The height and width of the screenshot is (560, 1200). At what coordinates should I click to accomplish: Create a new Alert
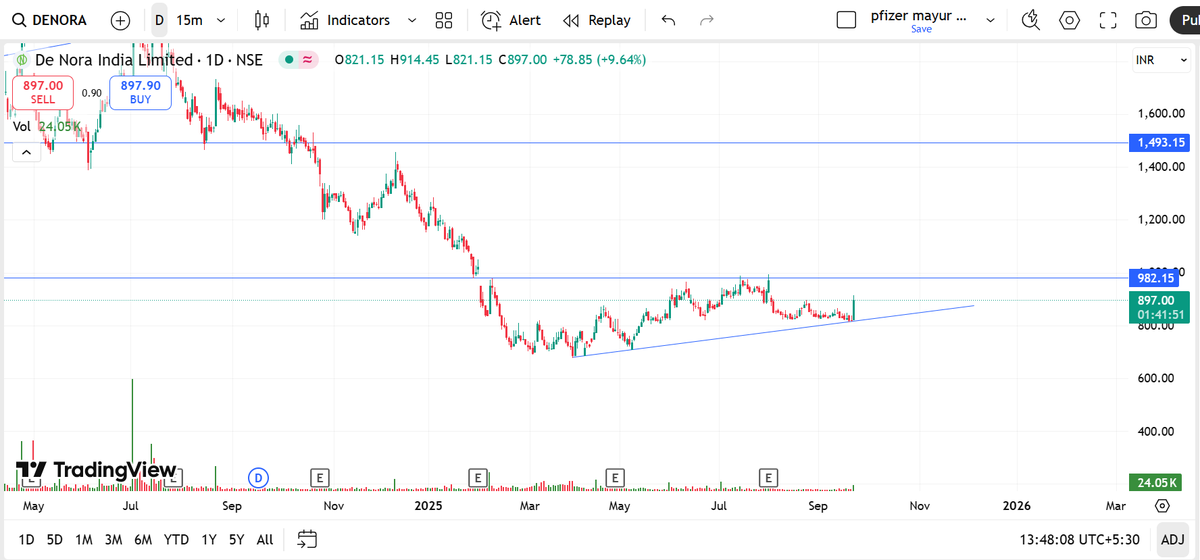tap(511, 20)
